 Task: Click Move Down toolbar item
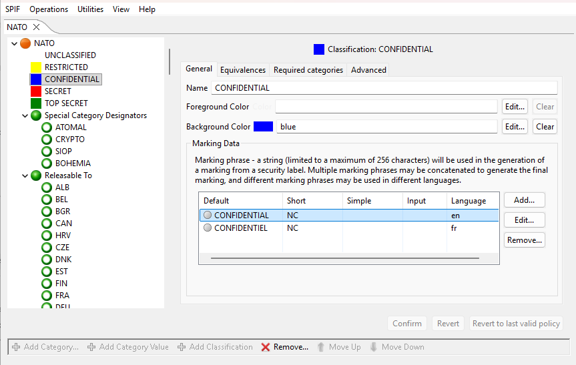(x=397, y=347)
